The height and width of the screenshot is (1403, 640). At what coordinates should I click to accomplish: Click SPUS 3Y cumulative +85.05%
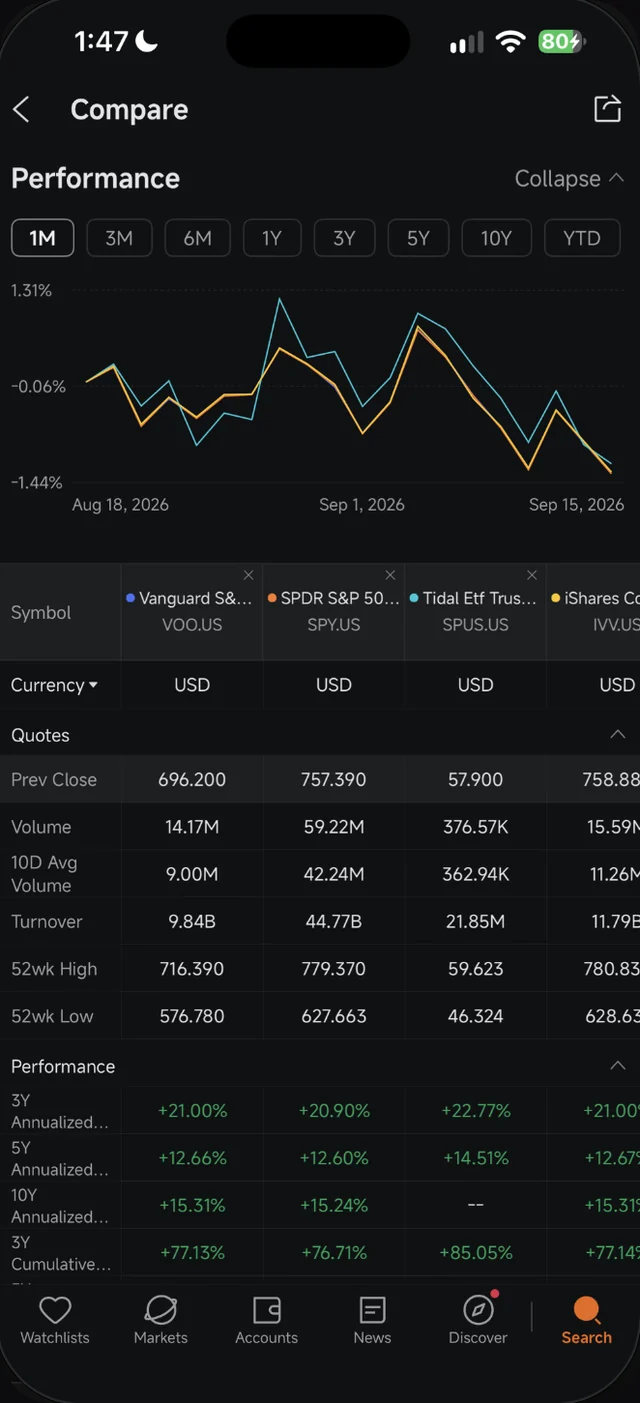point(476,1252)
